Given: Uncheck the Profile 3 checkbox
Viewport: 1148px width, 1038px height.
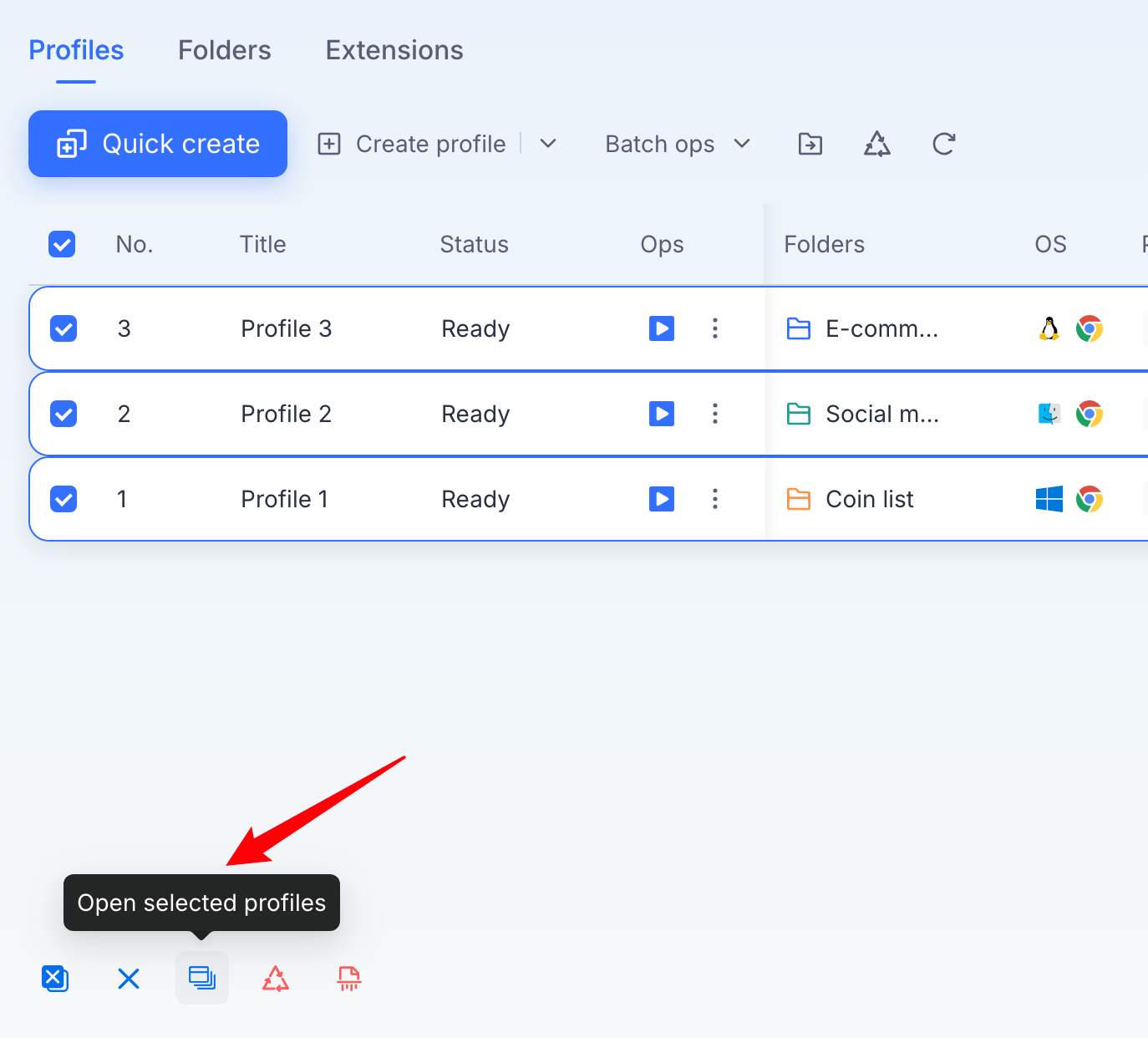Looking at the screenshot, I should point(63,328).
